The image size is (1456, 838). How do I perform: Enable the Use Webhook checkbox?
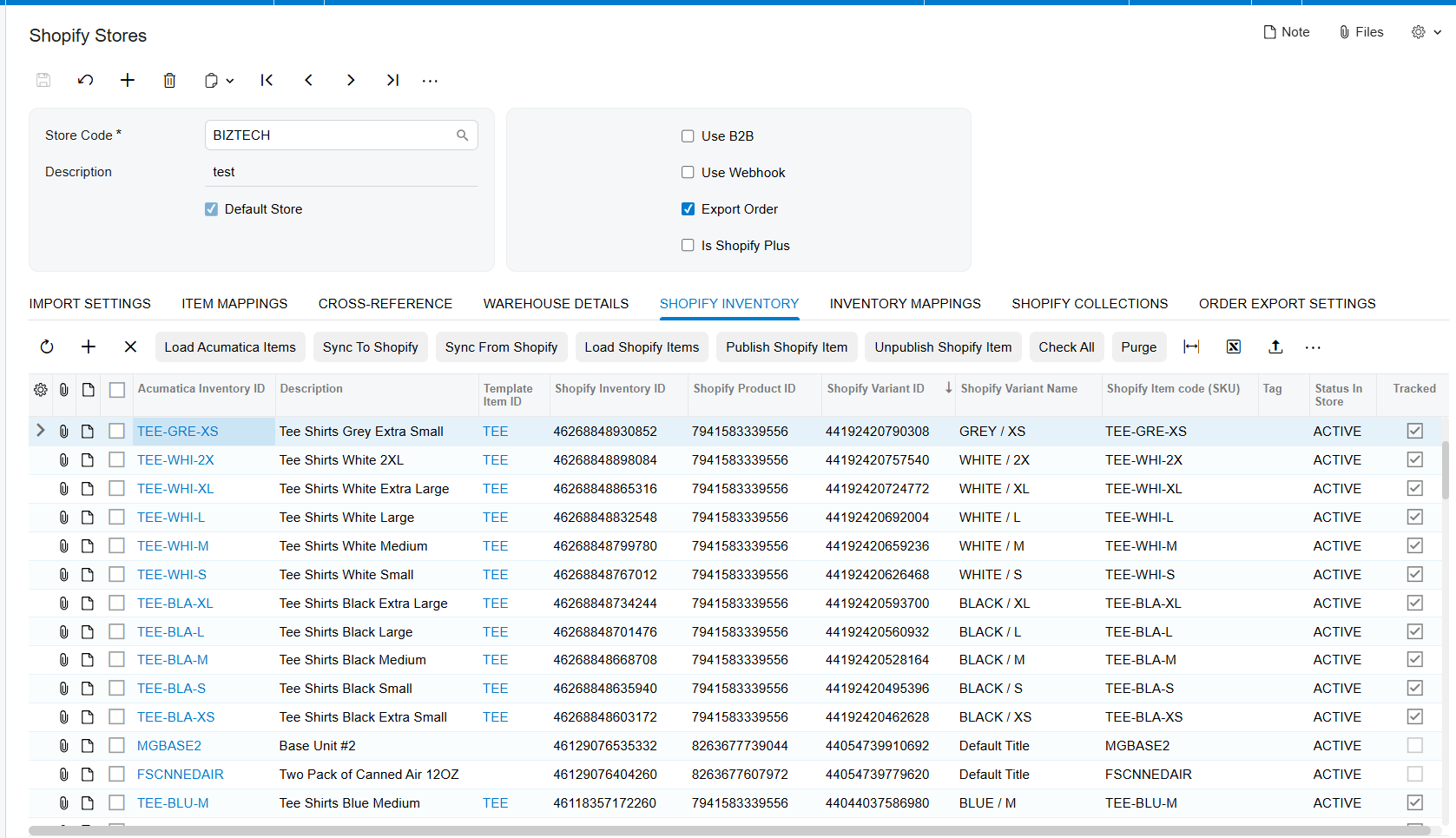688,173
